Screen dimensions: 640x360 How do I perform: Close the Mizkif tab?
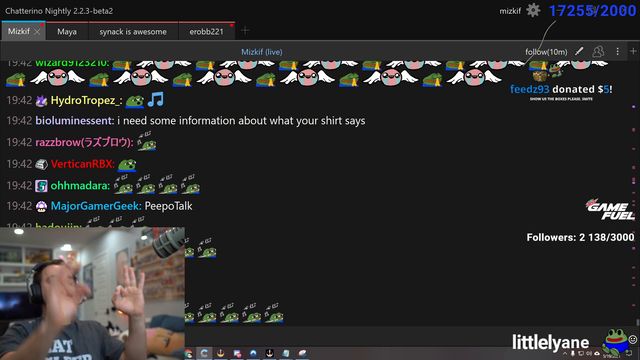pos(37,32)
